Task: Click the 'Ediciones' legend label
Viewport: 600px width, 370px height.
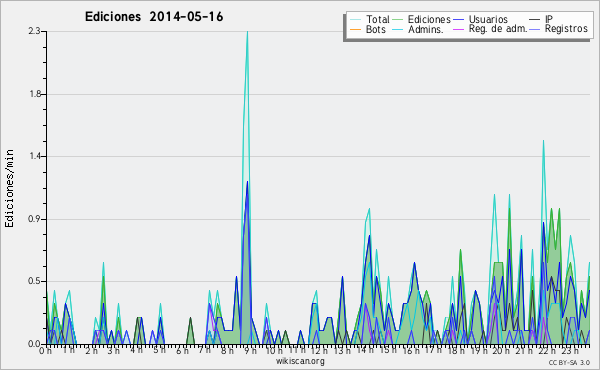Action: point(429,19)
